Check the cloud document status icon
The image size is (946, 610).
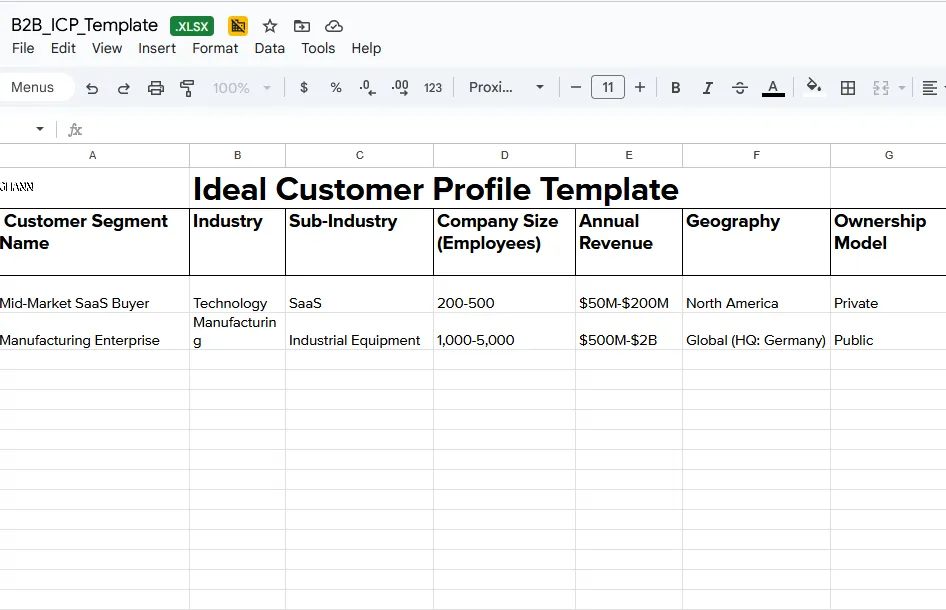334,26
